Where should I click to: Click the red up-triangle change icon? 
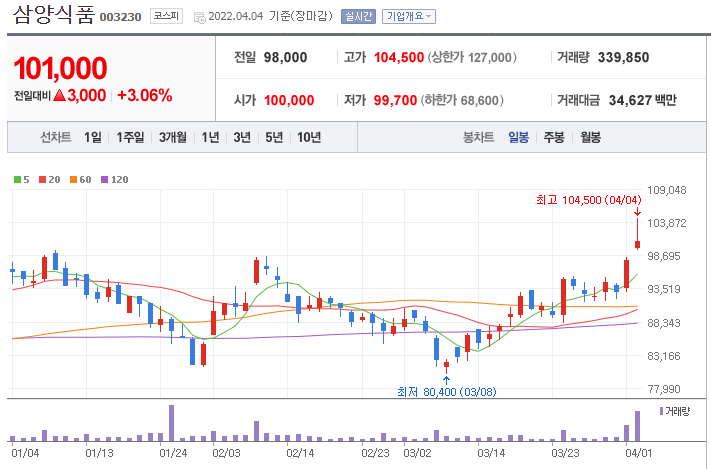click(59, 95)
